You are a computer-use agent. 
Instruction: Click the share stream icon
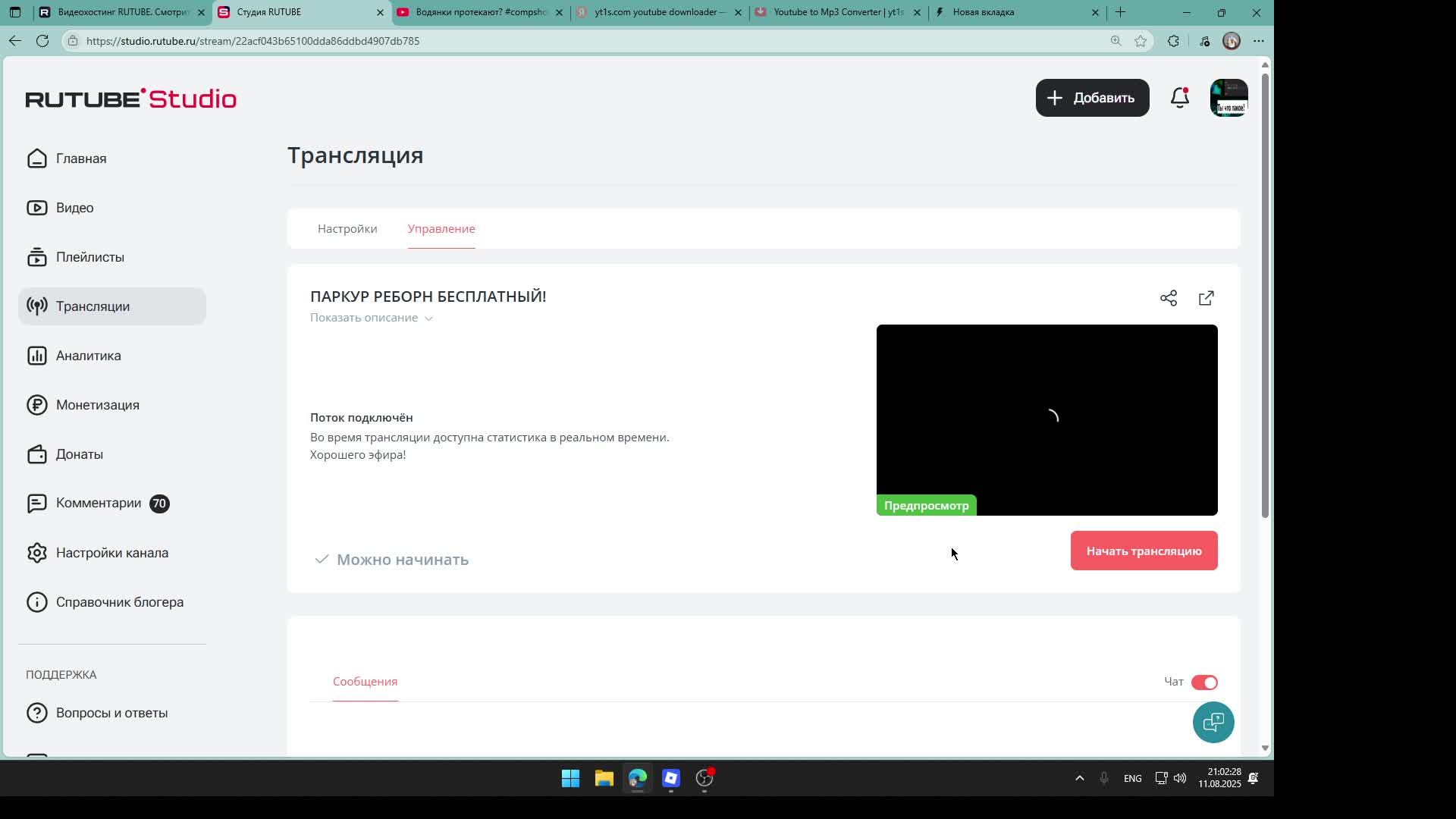[1168, 298]
